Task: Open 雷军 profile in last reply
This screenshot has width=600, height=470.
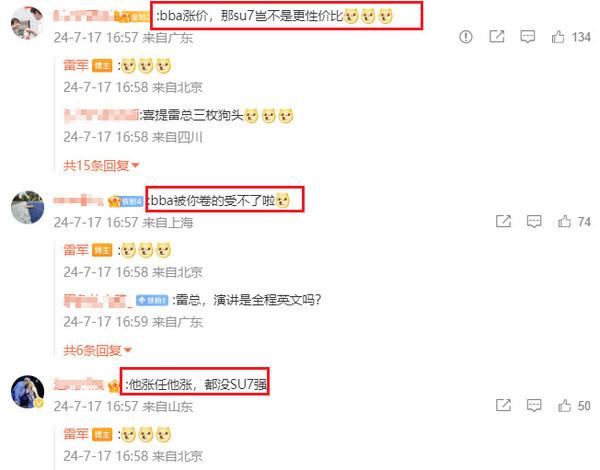Action: click(x=76, y=434)
